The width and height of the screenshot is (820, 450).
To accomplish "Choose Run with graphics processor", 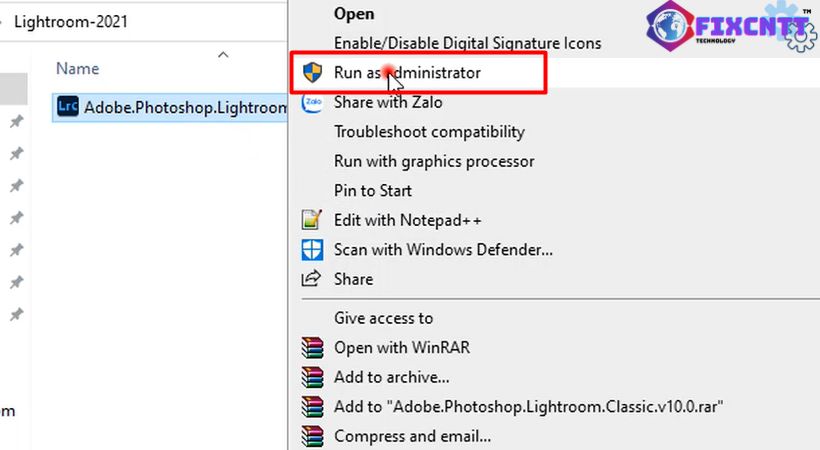I will coord(434,161).
